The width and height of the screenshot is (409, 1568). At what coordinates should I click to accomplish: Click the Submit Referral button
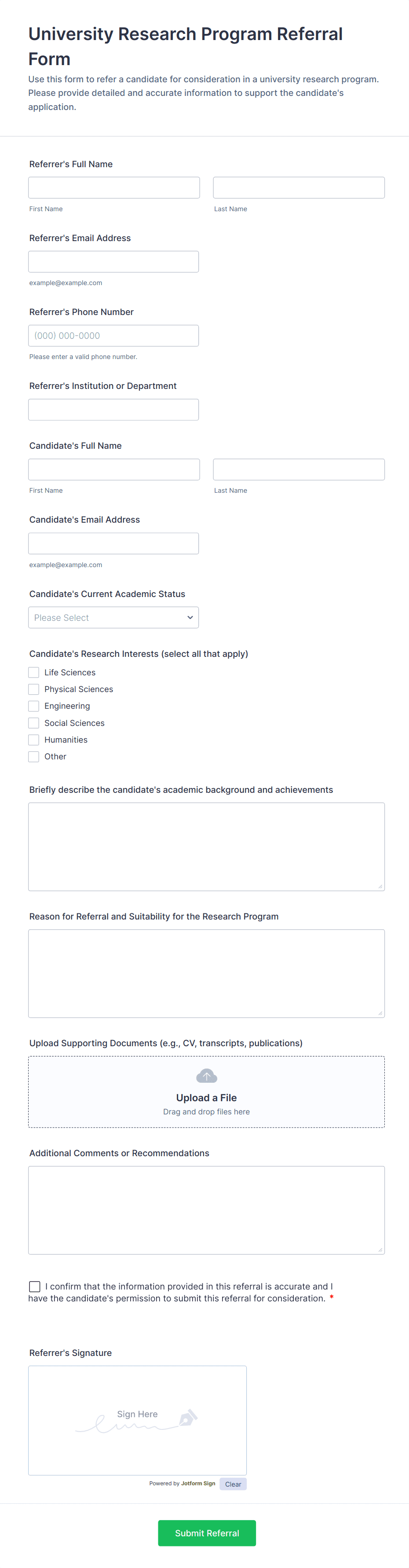pos(206,1533)
